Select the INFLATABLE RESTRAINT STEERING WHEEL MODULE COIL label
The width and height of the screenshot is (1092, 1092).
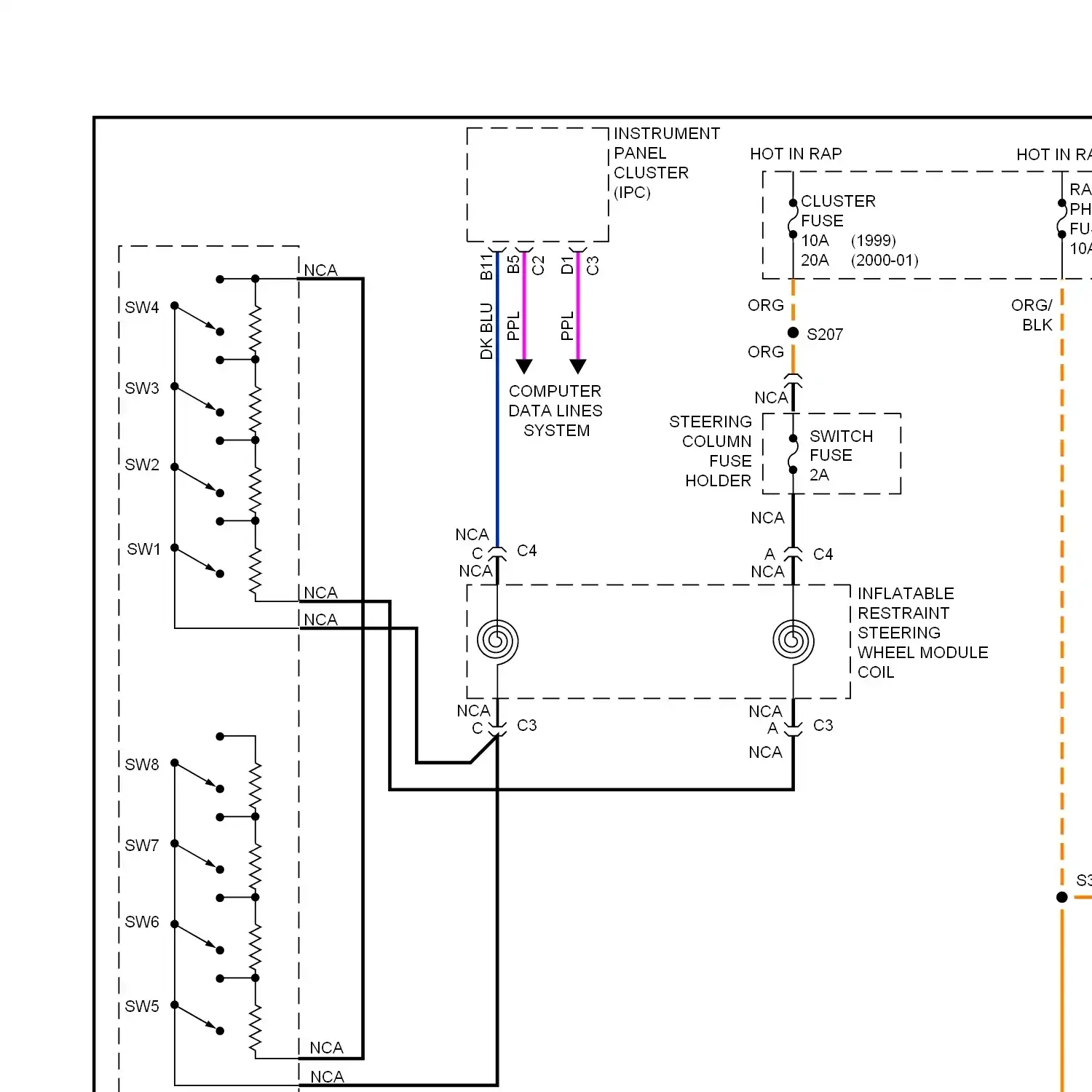(x=922, y=633)
